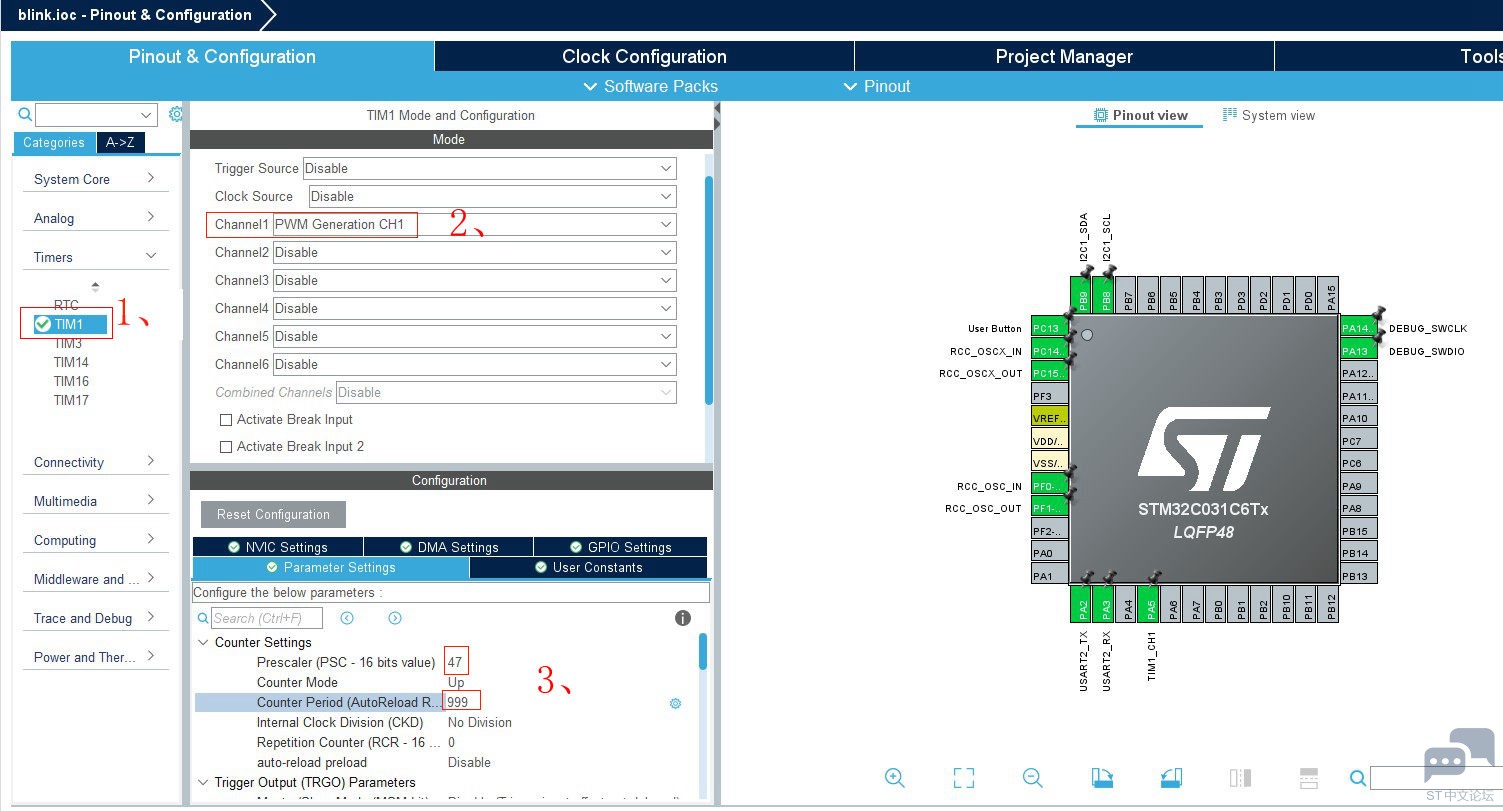This screenshot has width=1503, height=811.
Task: Select RTC in the Timers list
Action: tap(66, 305)
